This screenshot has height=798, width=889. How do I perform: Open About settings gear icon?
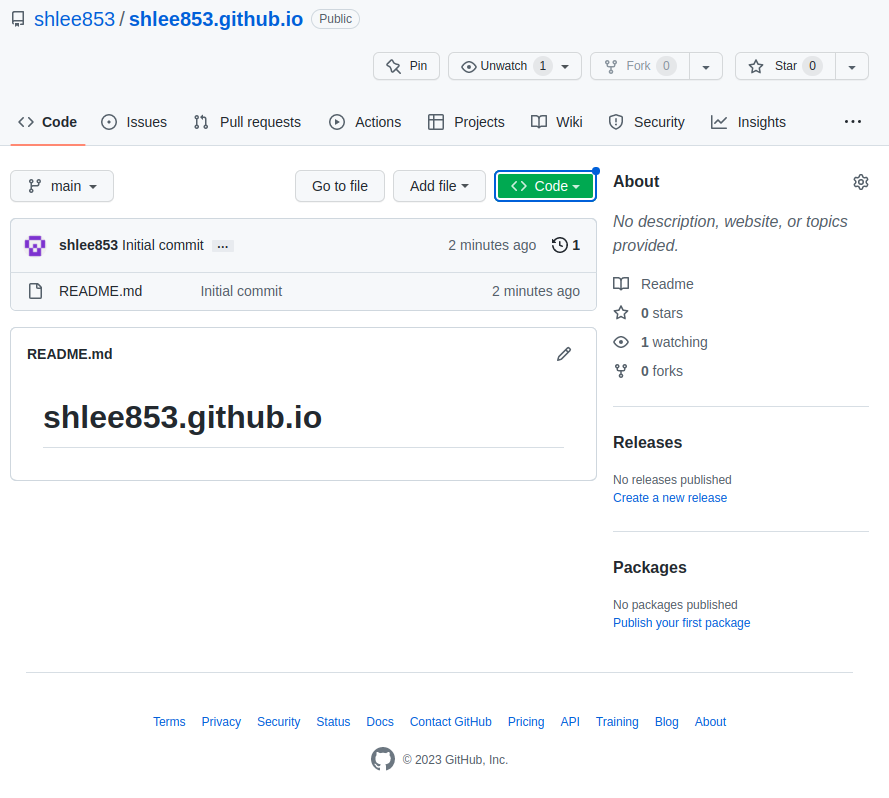coord(861,182)
